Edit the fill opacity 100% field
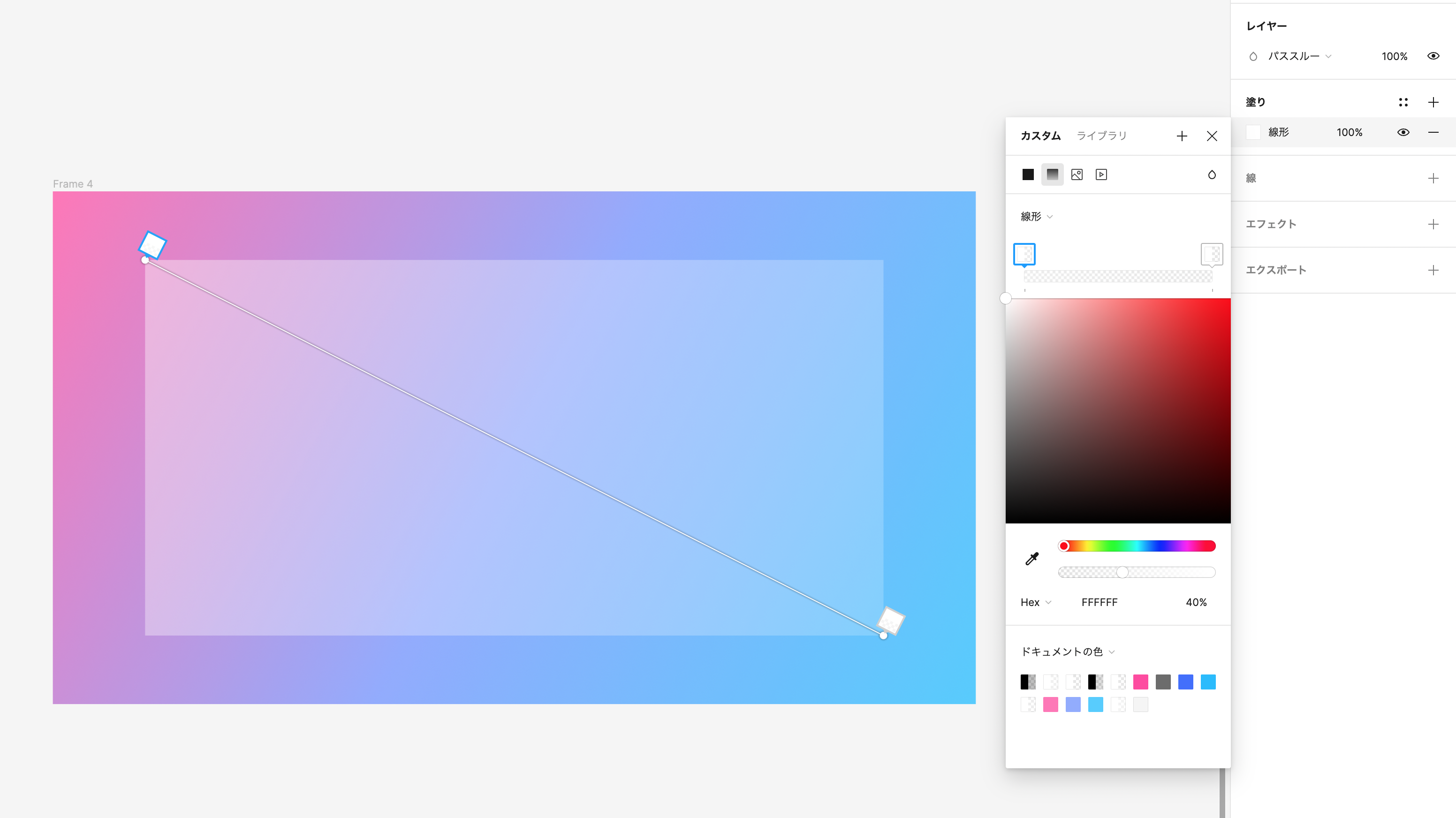Viewport: 1456px width, 818px height. 1349,132
